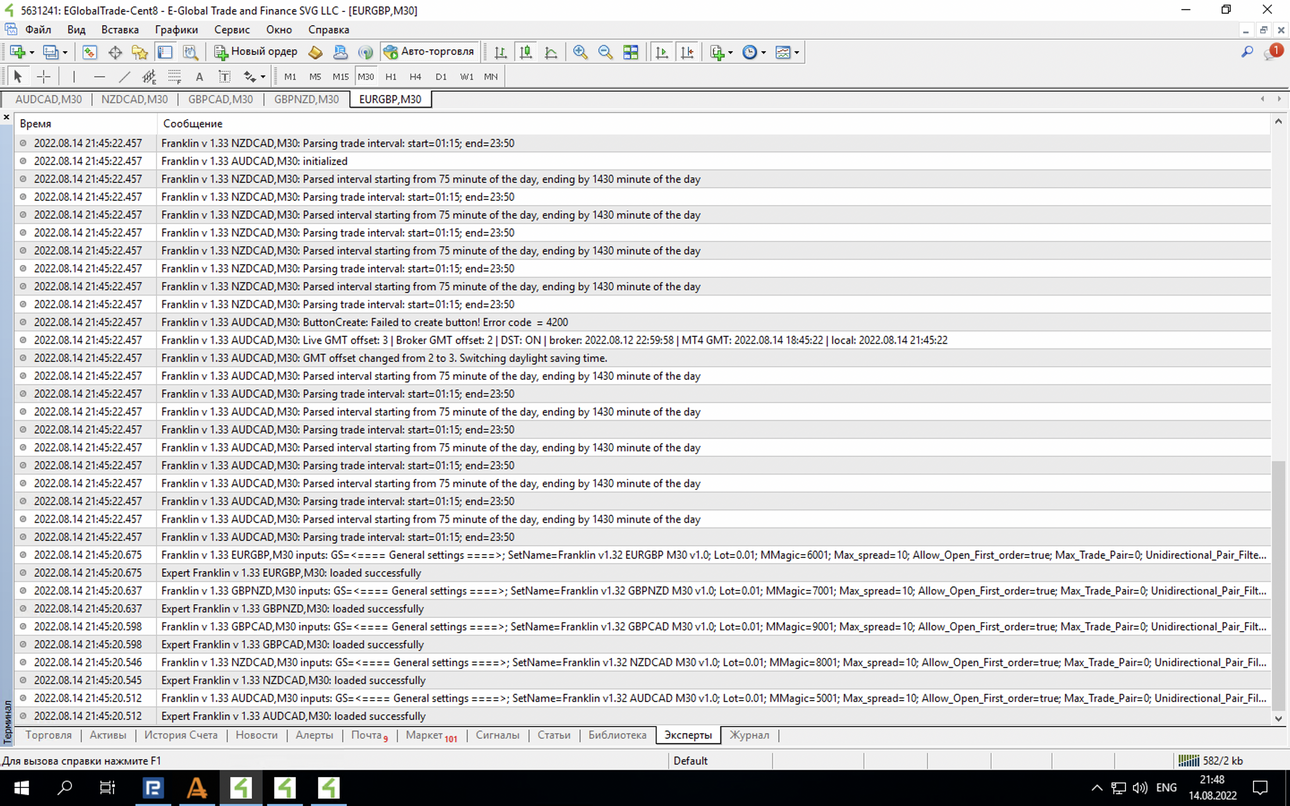Image resolution: width=1290 pixels, height=806 pixels.
Task: Select the vertical line tool
Action: click(x=73, y=76)
